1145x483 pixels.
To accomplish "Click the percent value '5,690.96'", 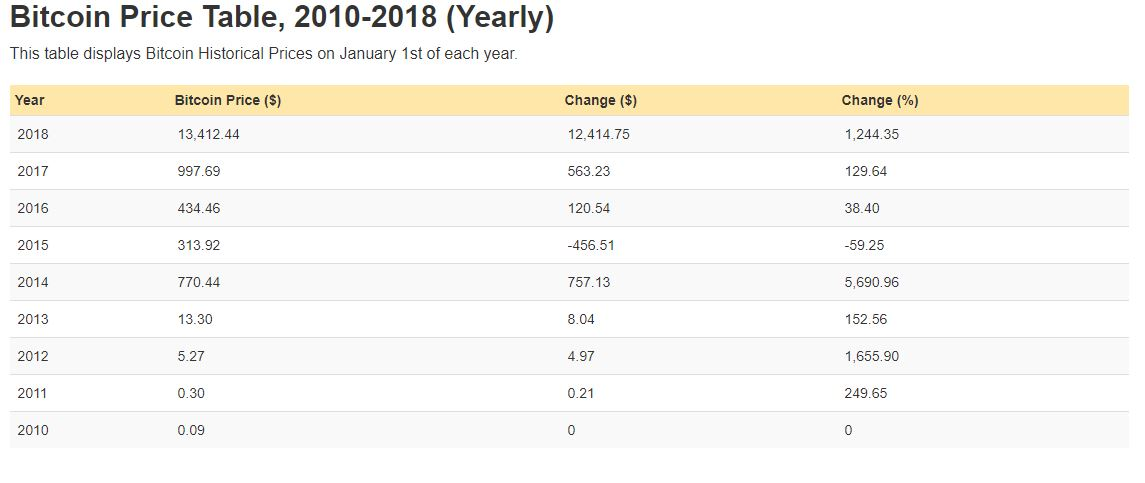I will click(872, 282).
